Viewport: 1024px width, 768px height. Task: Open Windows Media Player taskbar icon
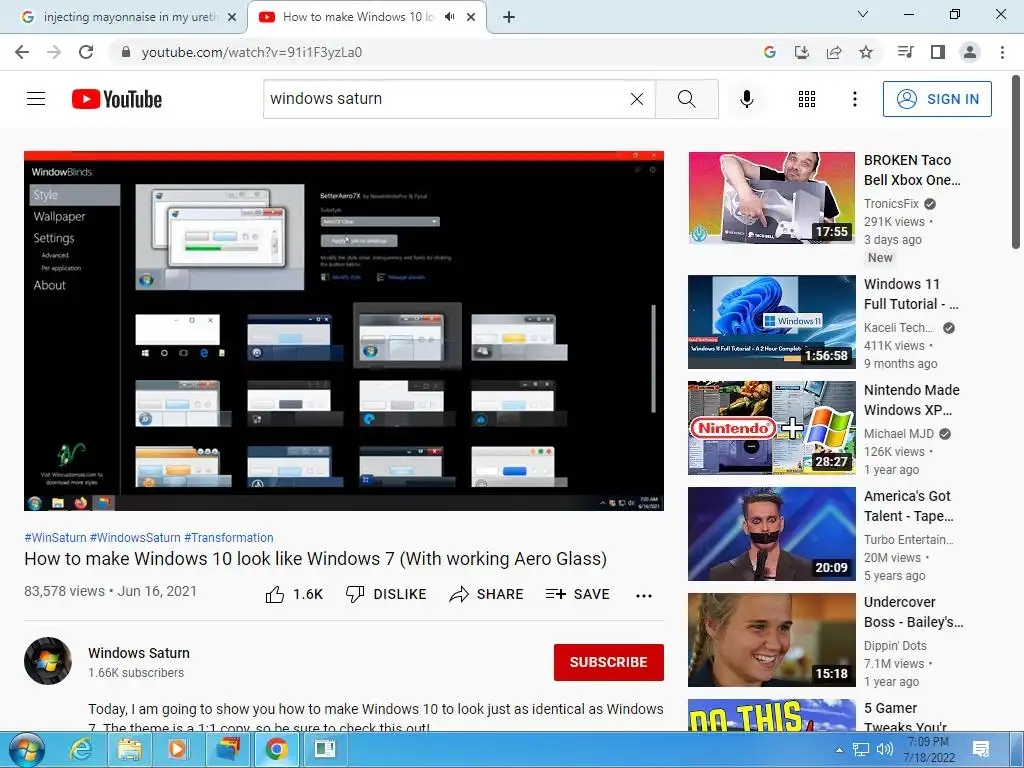coord(178,750)
